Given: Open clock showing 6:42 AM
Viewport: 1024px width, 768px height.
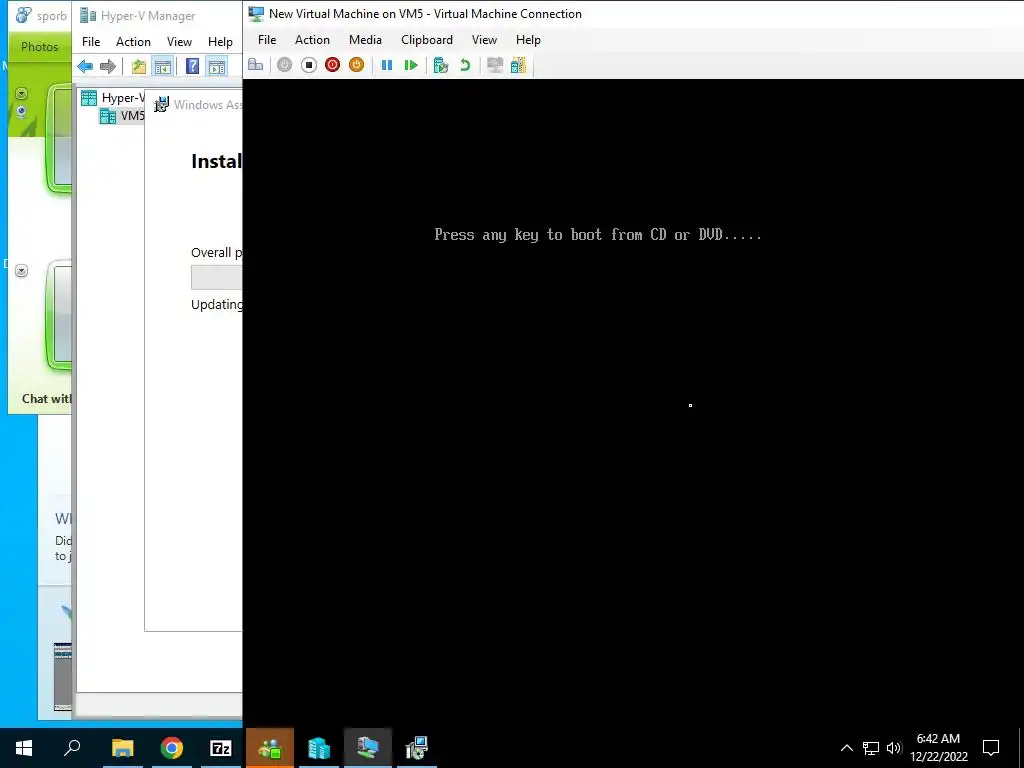Looking at the screenshot, I should [x=938, y=748].
